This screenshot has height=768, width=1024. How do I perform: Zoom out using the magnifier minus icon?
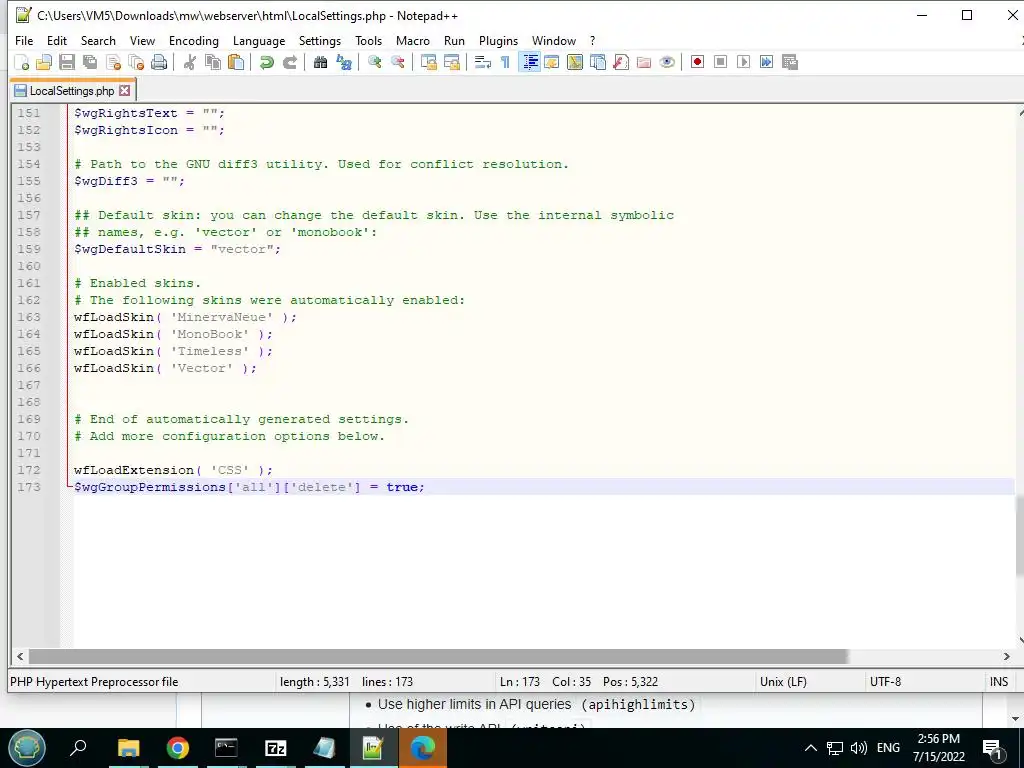point(397,62)
